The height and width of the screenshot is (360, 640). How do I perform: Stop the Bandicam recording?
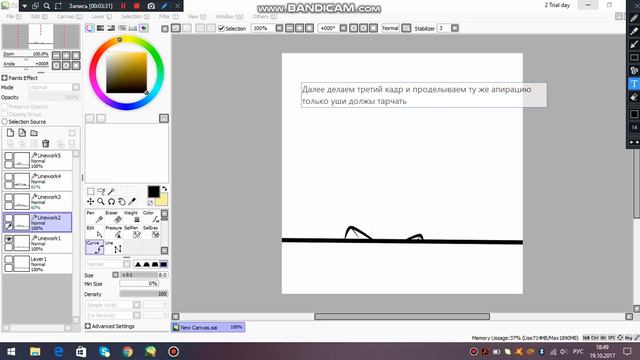[x=137, y=6]
